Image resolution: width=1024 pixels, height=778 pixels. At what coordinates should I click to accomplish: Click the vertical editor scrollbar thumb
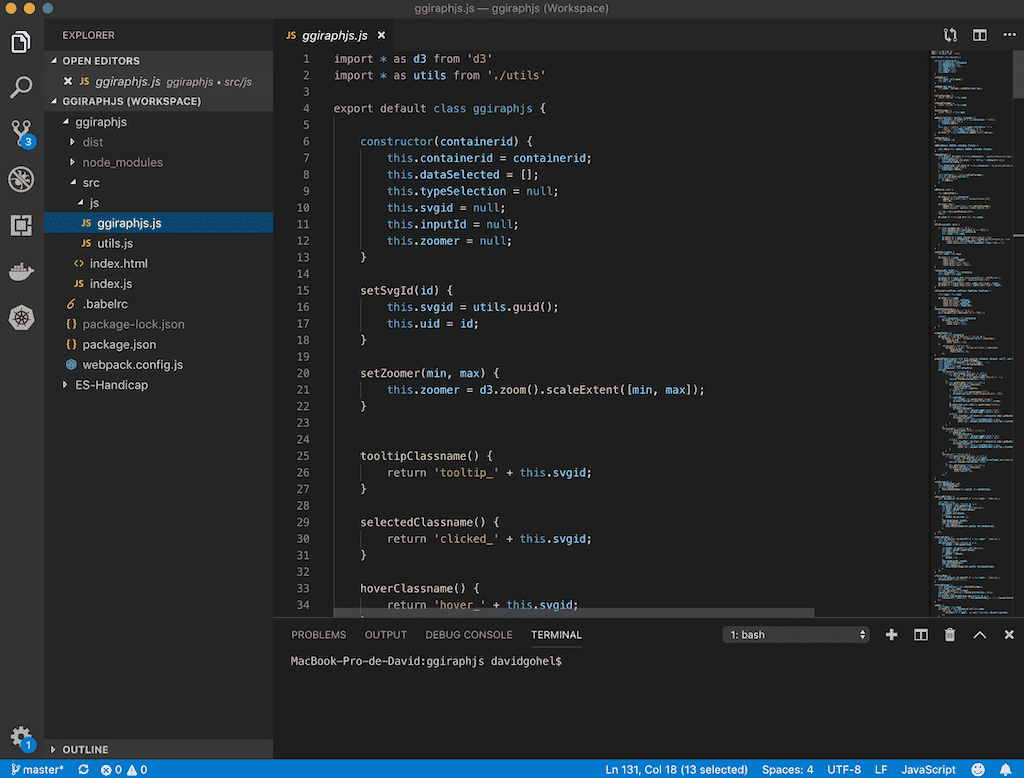click(1018, 74)
